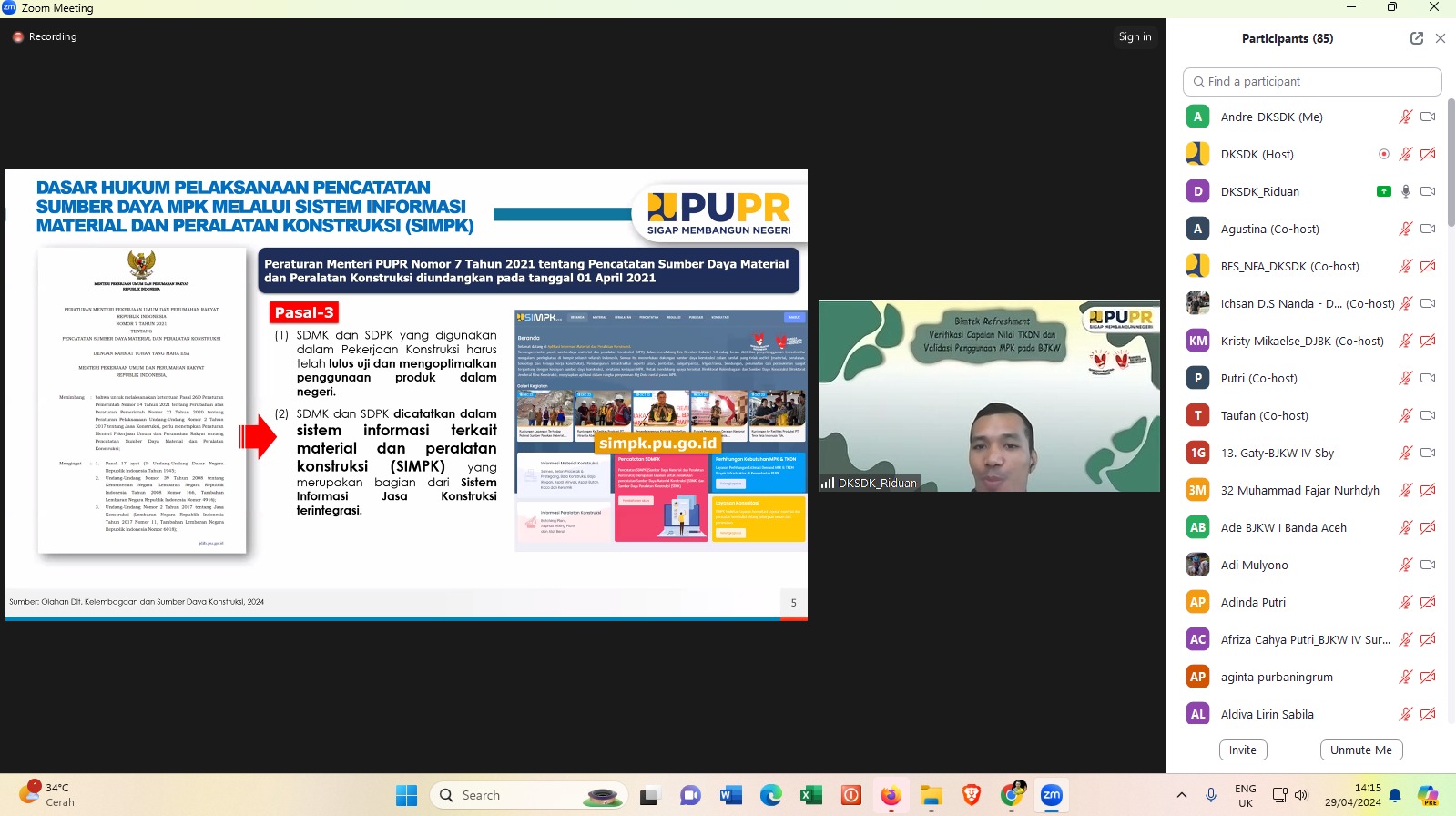
Task: Click recording indicator beside DKSDK (Host)
Action: pos(1384,154)
